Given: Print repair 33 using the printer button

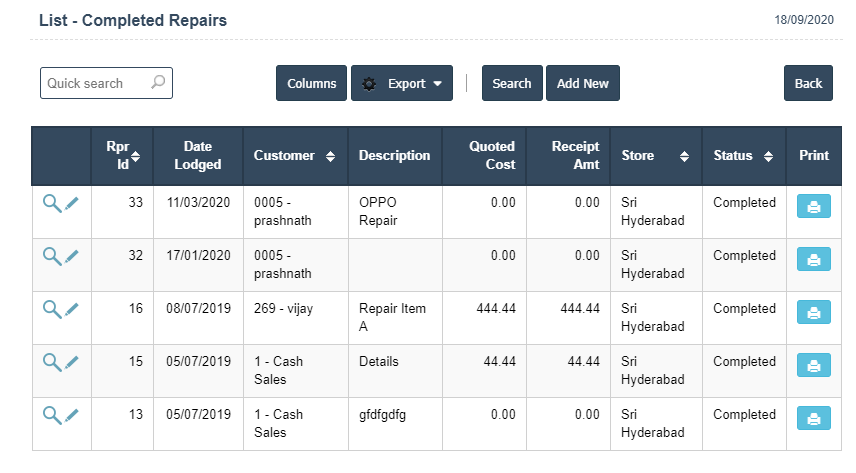Looking at the screenshot, I should tap(813, 207).
